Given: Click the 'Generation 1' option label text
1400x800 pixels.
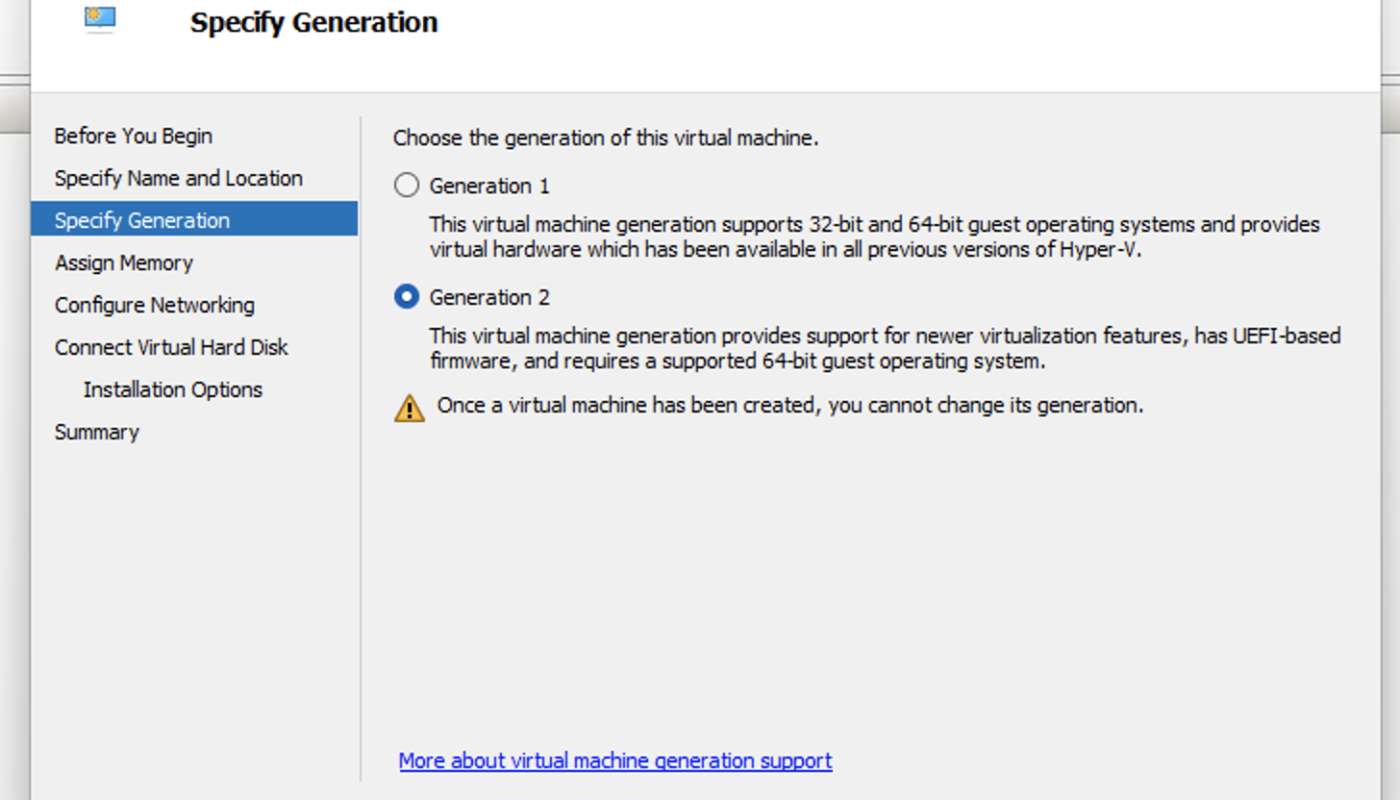Looking at the screenshot, I should click(x=489, y=186).
